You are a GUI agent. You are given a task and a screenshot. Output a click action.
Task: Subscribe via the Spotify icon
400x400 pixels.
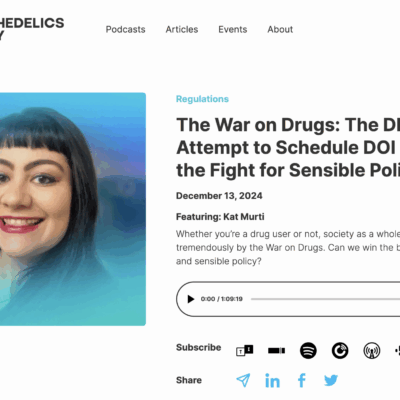(x=308, y=350)
